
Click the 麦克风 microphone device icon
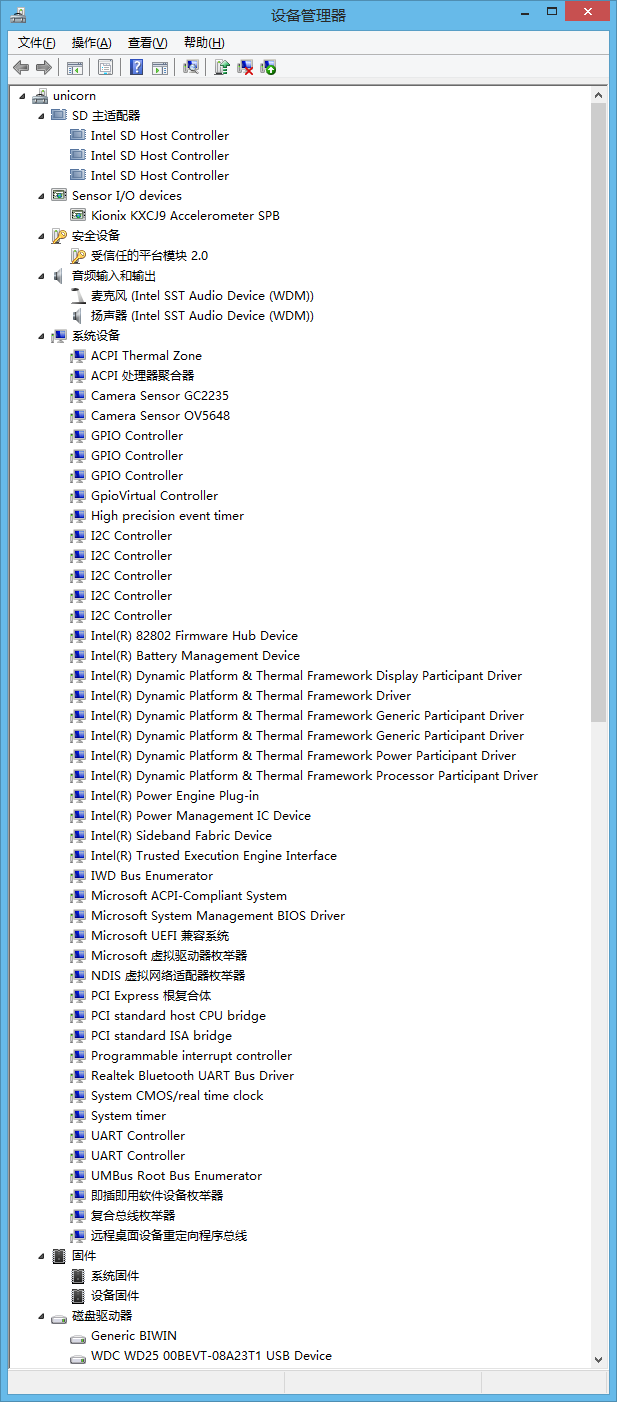pyautogui.click(x=78, y=296)
